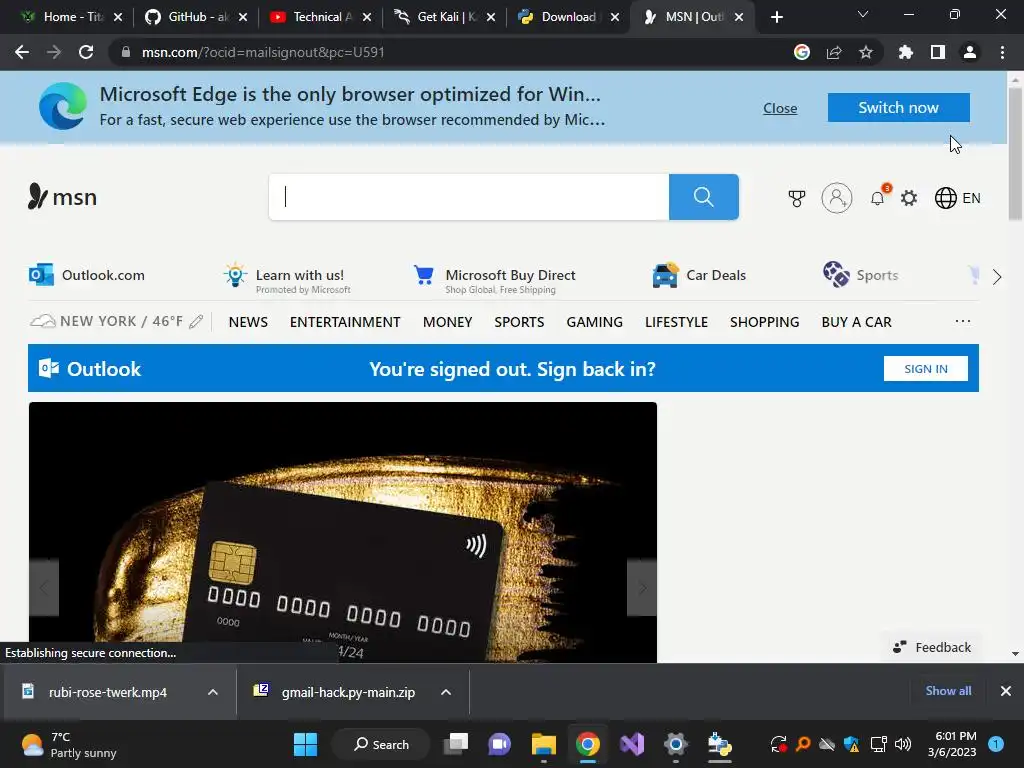The width and height of the screenshot is (1024, 768).
Task: Close the downloads bar
Action: click(x=1006, y=691)
